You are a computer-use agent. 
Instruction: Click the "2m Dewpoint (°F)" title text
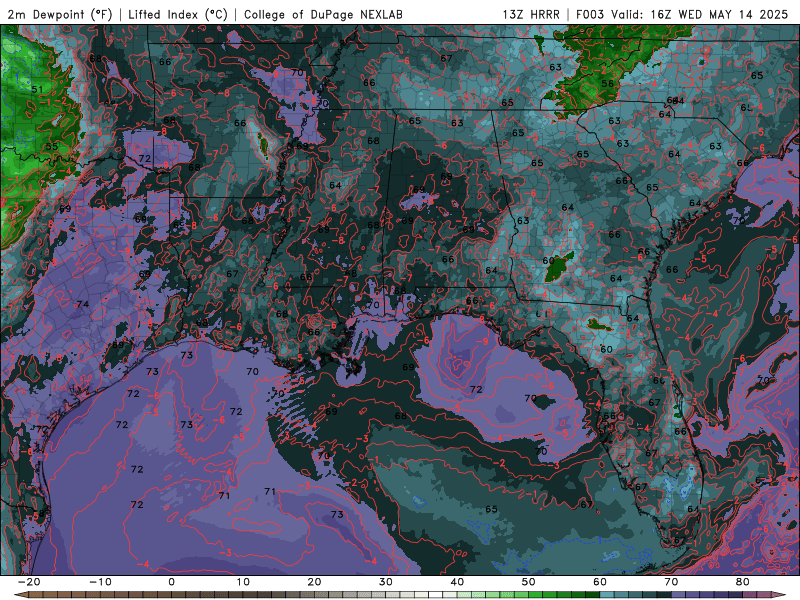tap(60, 14)
